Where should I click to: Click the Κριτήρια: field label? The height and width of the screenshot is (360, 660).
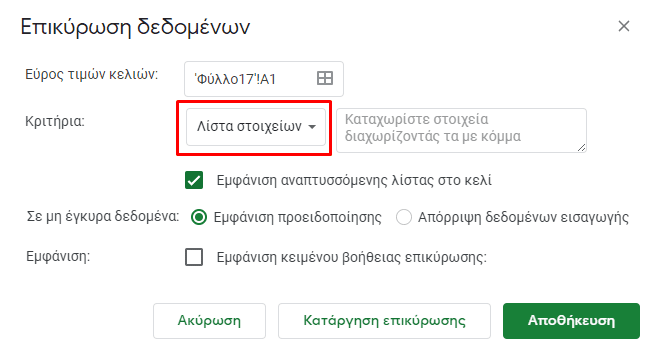click(x=55, y=121)
